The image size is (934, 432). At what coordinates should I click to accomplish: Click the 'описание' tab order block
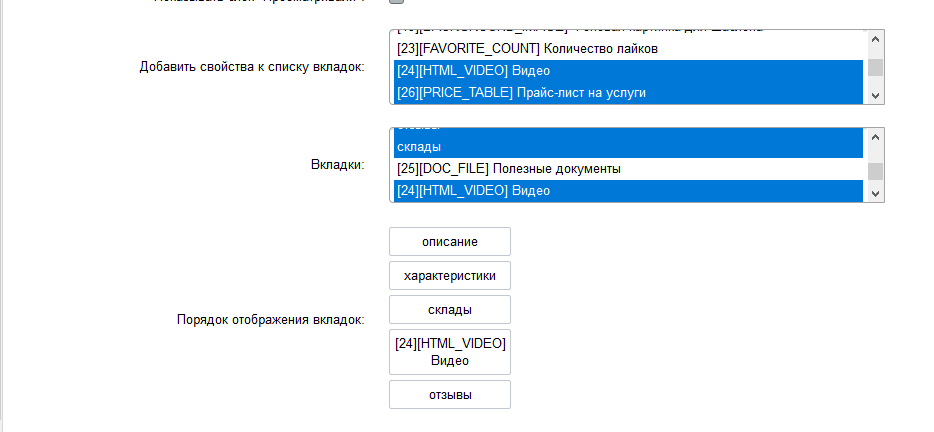coord(450,241)
